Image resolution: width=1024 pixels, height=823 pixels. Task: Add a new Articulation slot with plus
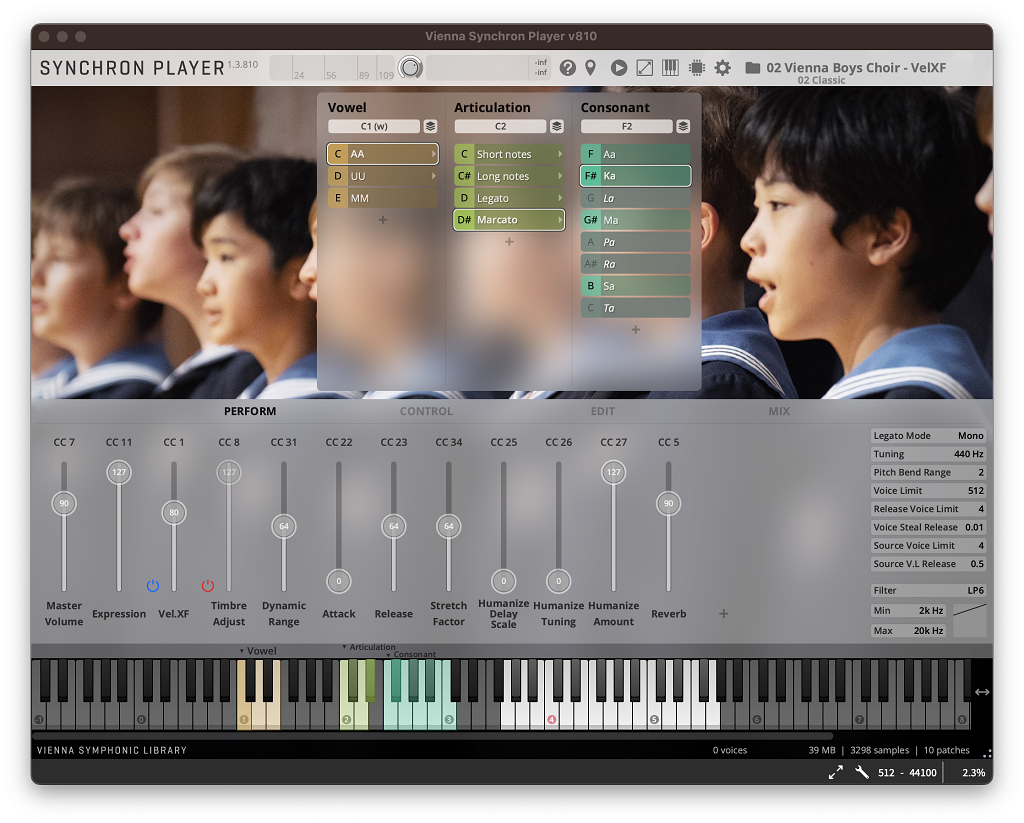tap(509, 242)
